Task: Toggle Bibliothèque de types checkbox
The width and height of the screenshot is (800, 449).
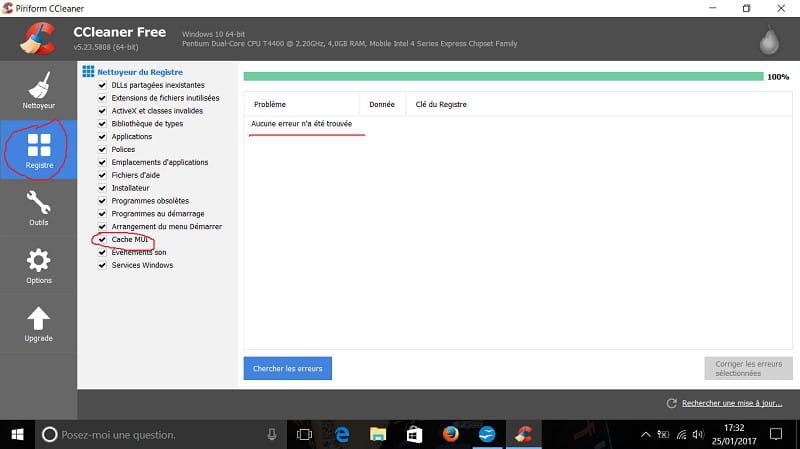Action: 102,123
